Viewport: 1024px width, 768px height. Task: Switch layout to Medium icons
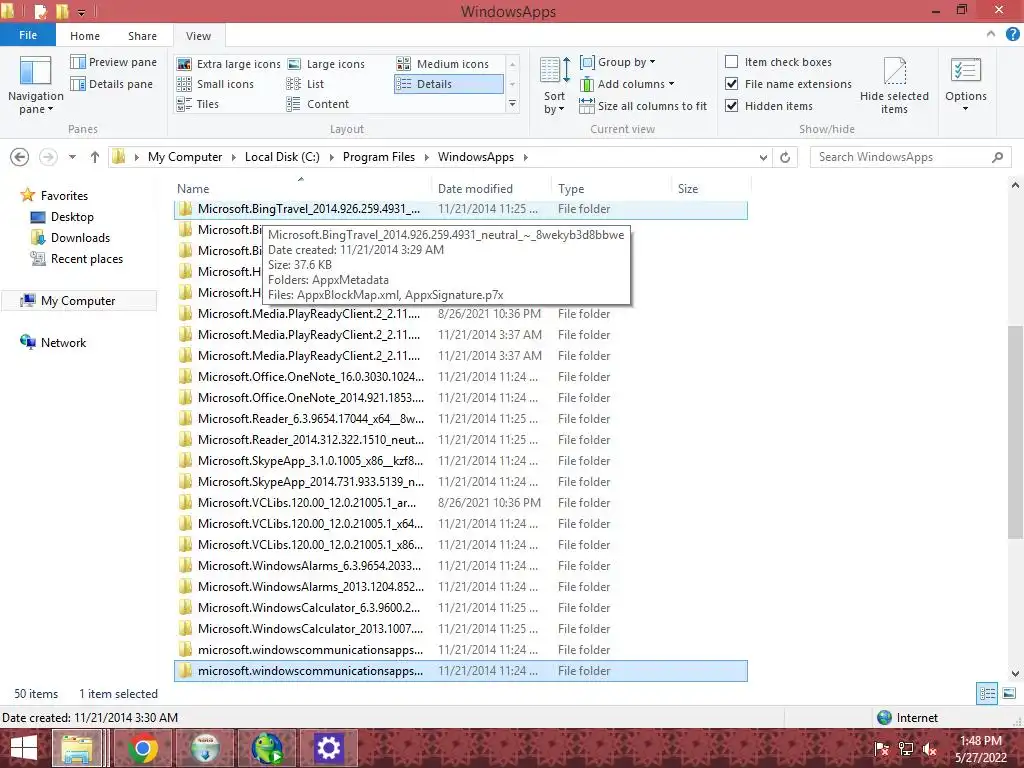tap(443, 64)
